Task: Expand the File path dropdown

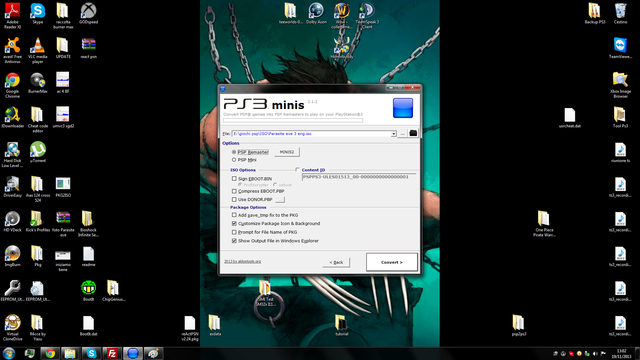Action: [393, 134]
